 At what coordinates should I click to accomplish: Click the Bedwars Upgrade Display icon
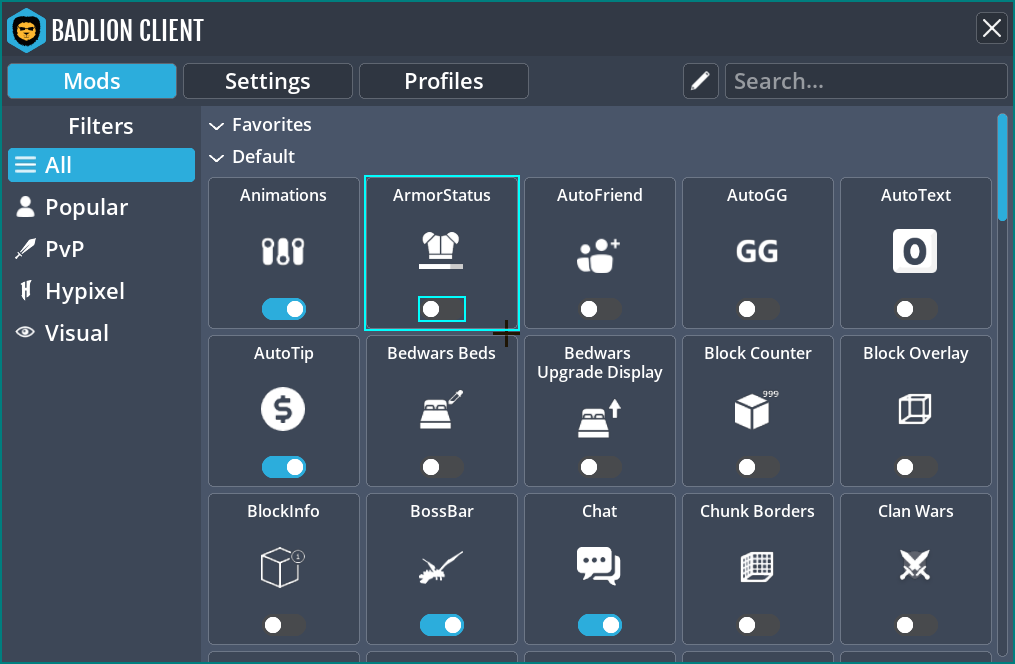point(599,419)
